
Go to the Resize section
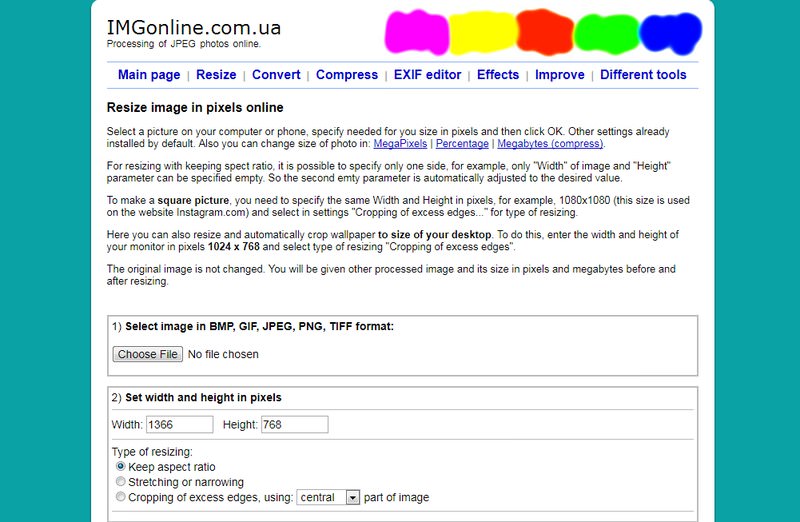click(216, 74)
